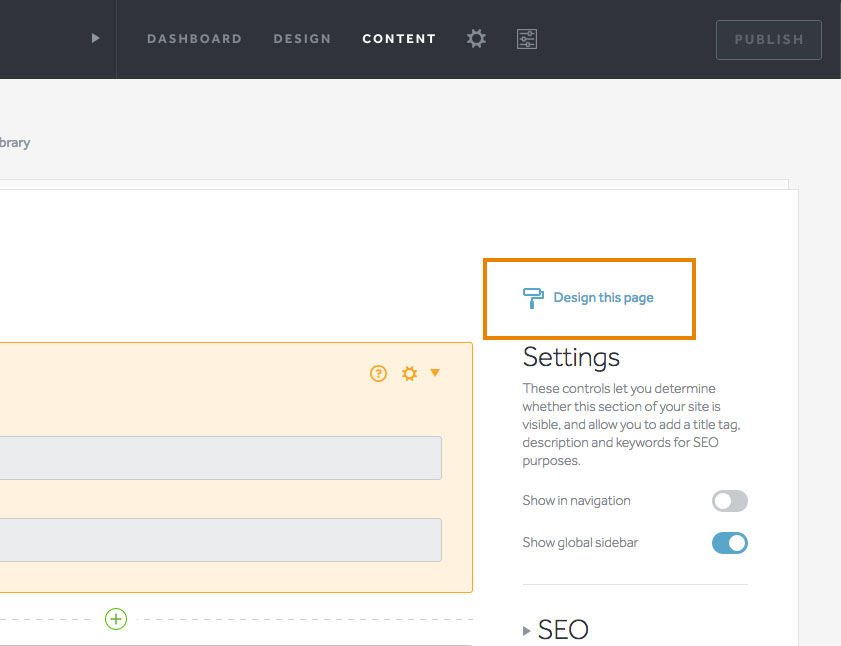Click the settings gear icon in top navigation
841x646 pixels.
476,39
